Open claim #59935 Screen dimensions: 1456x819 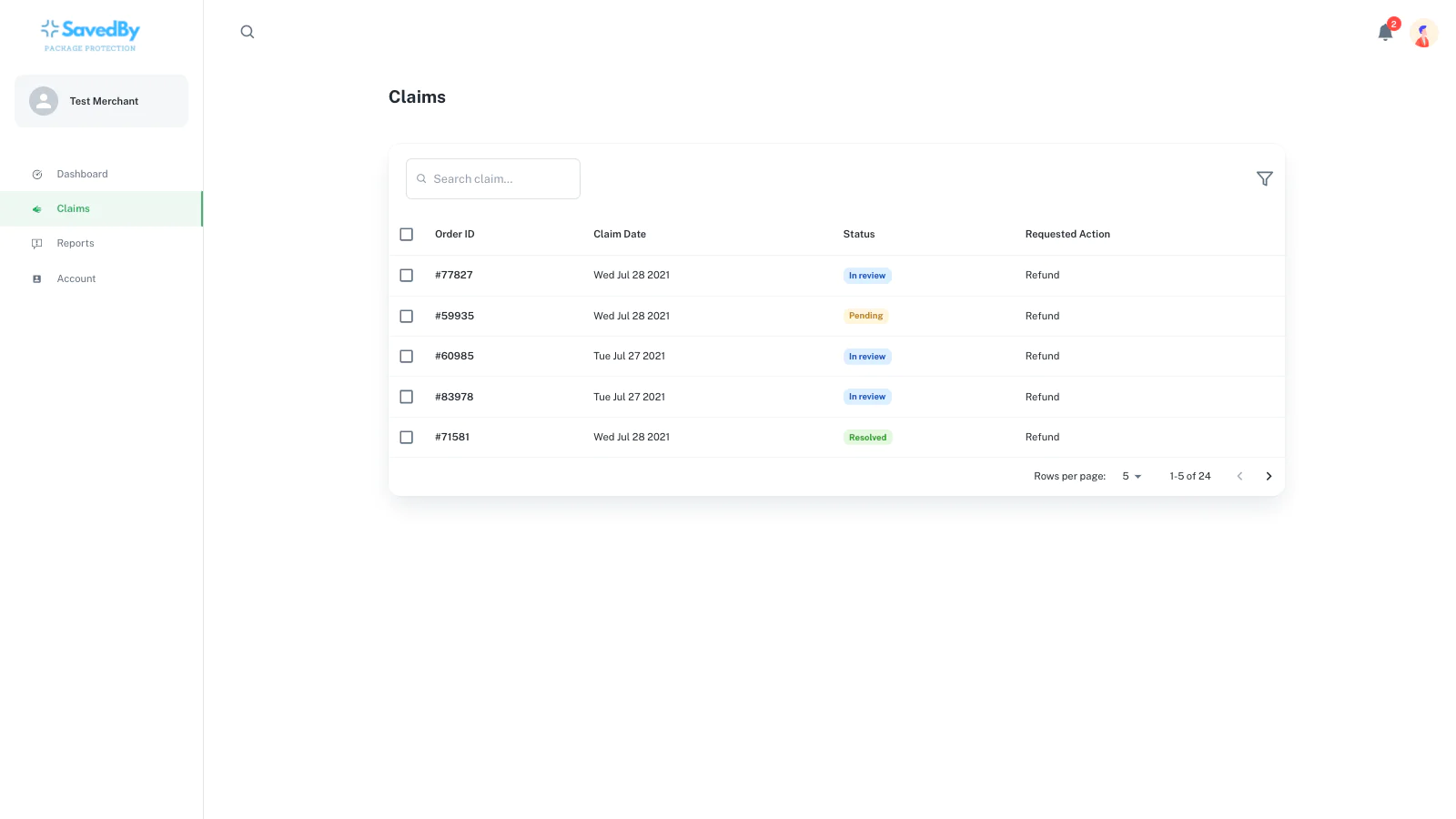[454, 317]
